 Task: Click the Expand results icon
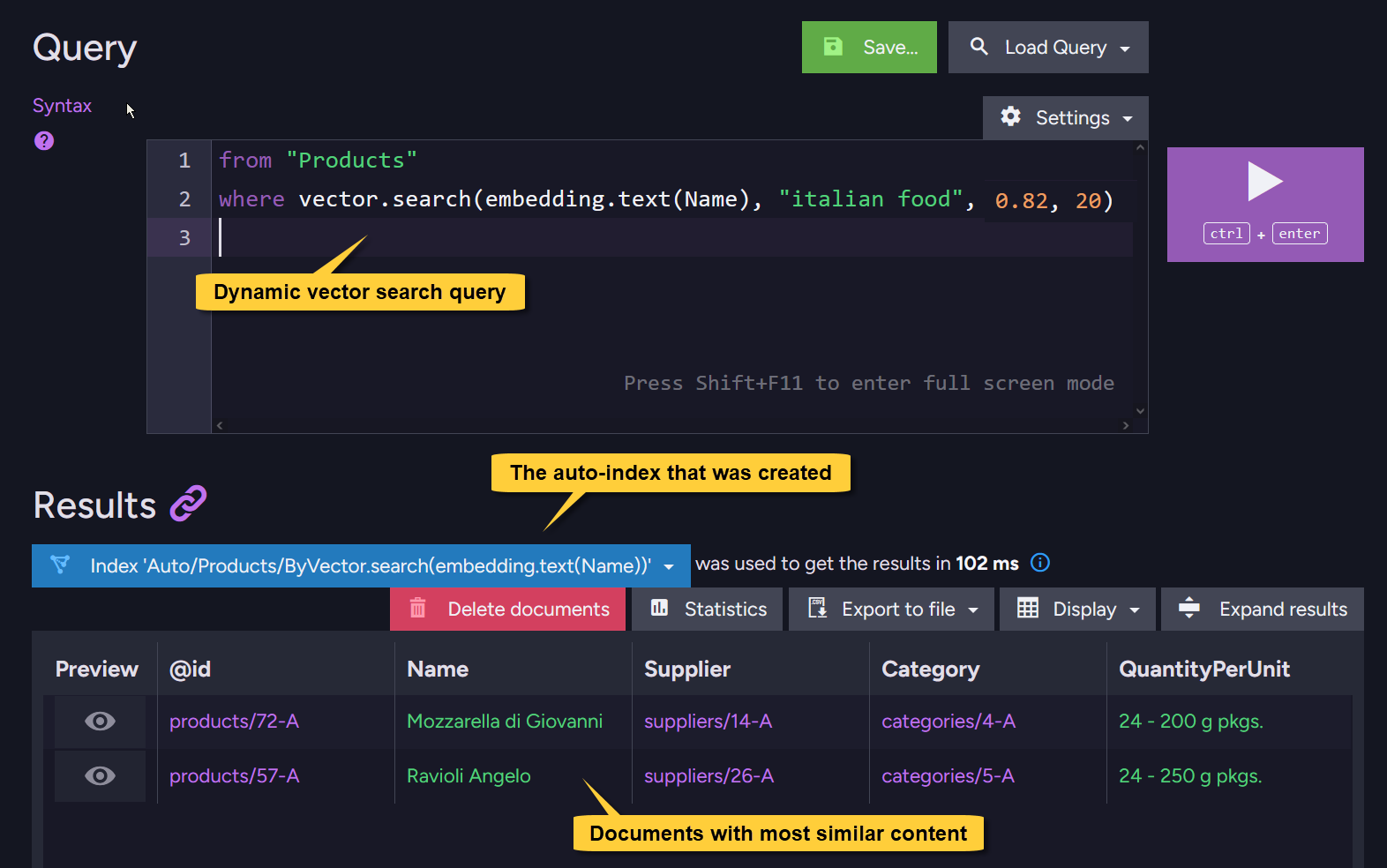[1189, 608]
